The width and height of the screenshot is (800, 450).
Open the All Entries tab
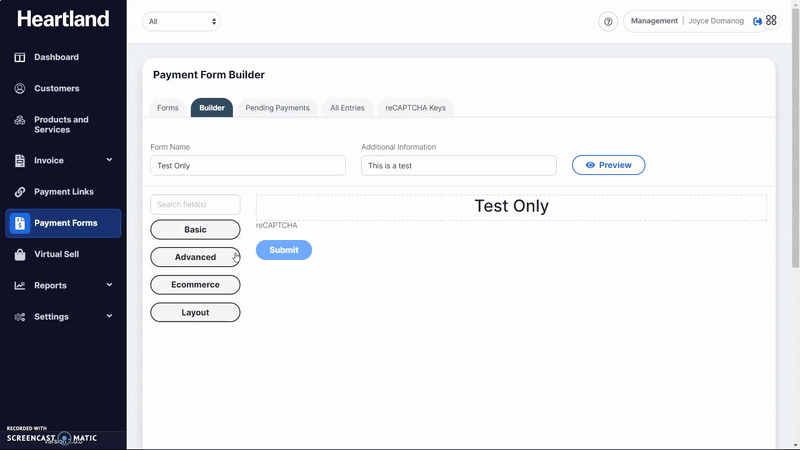click(x=347, y=108)
